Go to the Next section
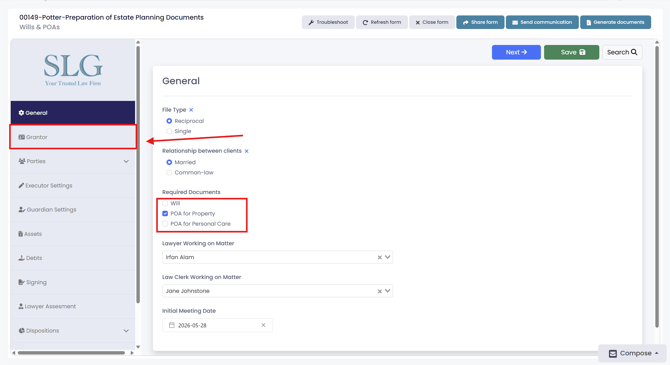This screenshot has height=365, width=670. 516,52
